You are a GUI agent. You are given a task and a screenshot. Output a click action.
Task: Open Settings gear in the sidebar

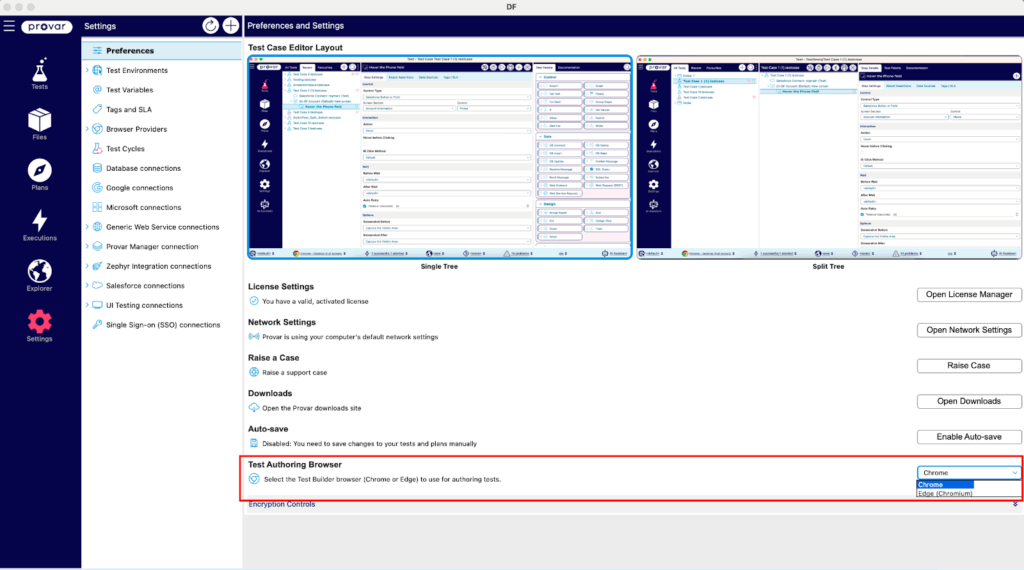click(39, 325)
